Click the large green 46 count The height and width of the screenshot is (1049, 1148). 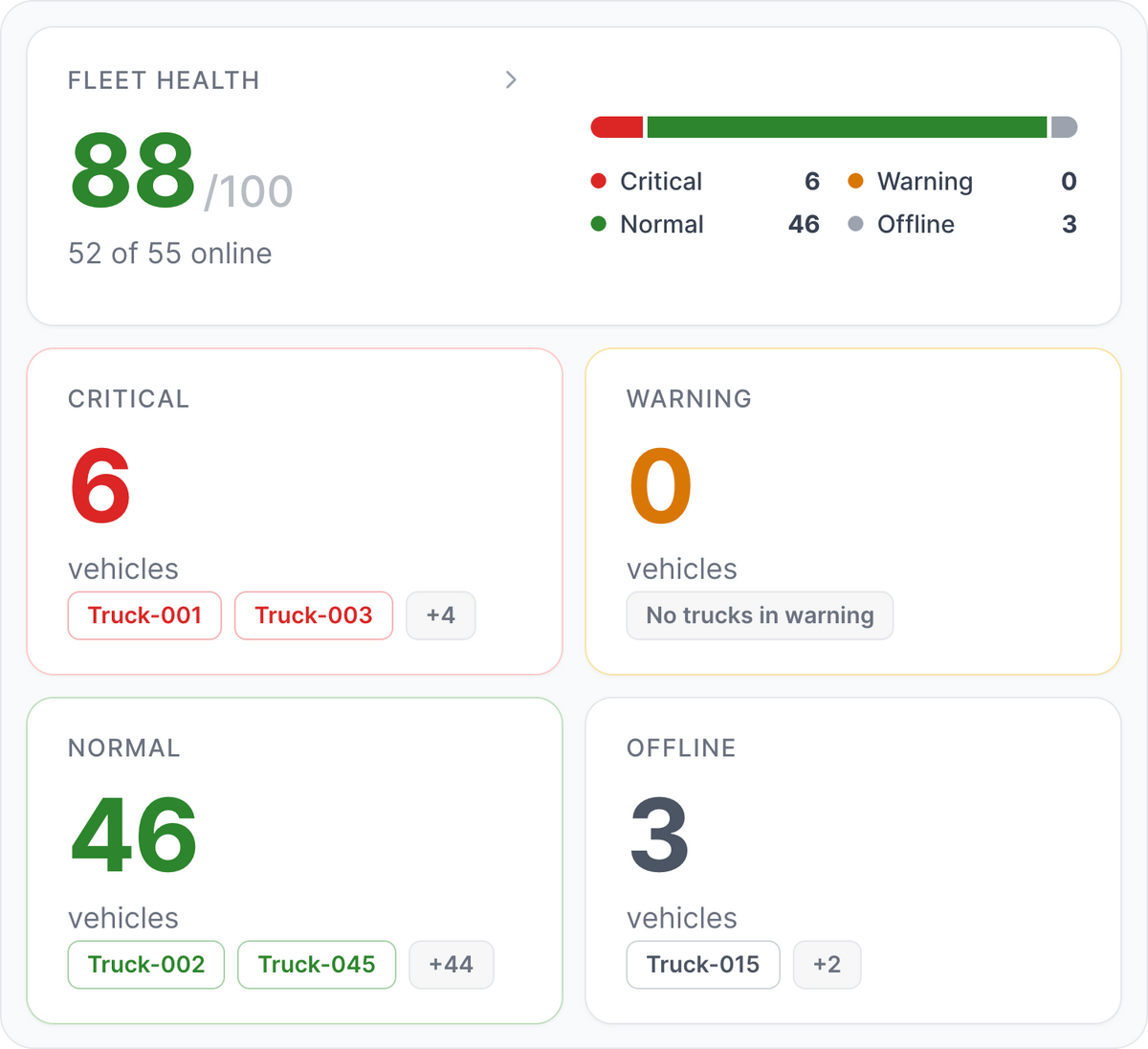[x=134, y=836]
